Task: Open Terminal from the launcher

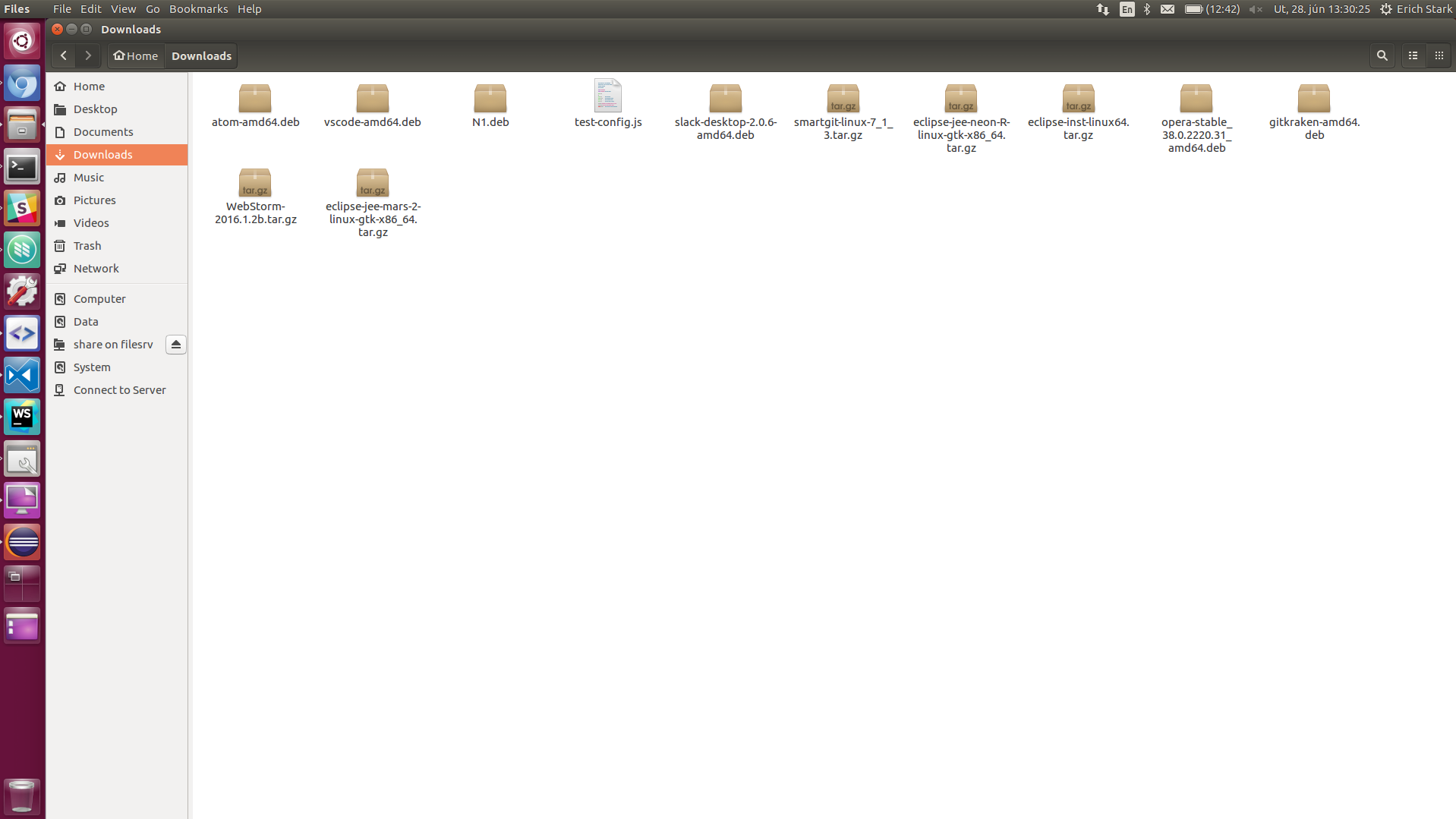Action: 22,166
